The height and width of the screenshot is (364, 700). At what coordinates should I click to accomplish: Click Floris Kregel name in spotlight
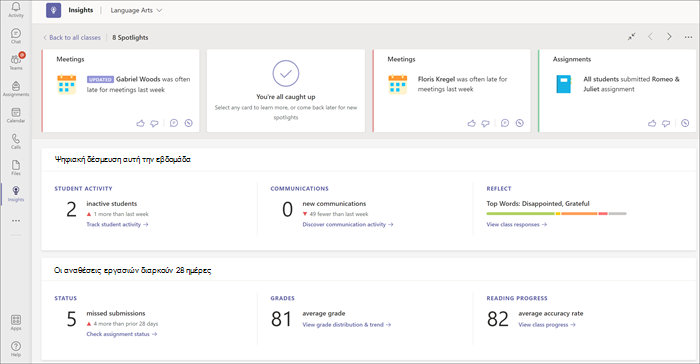click(436, 79)
